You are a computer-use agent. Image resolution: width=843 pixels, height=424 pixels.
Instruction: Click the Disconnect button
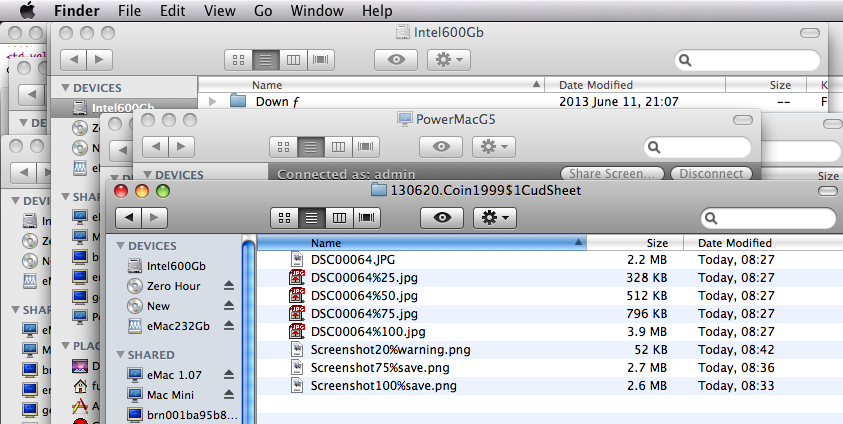tap(711, 174)
